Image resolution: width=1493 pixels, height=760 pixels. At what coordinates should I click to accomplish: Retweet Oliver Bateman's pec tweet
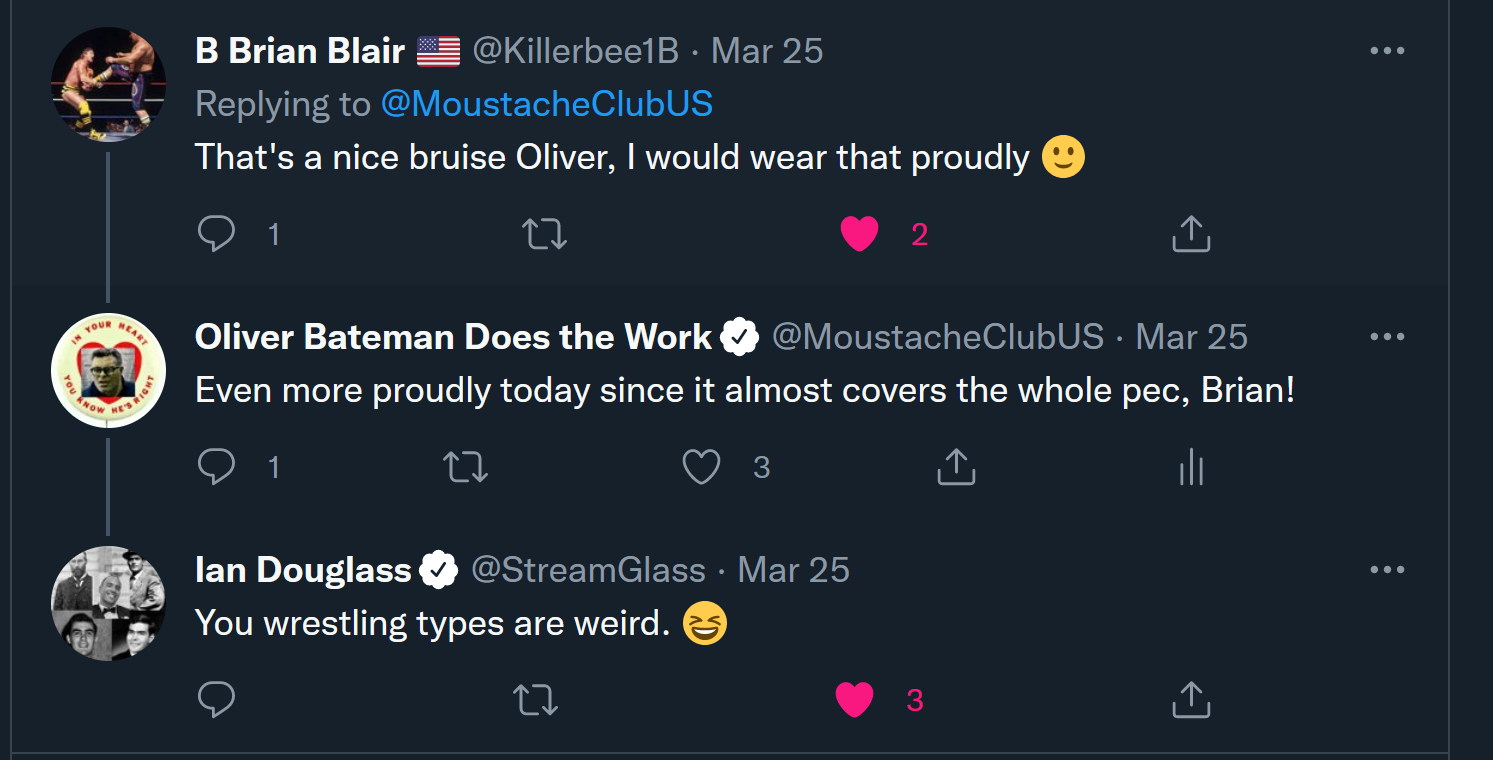[x=465, y=467]
